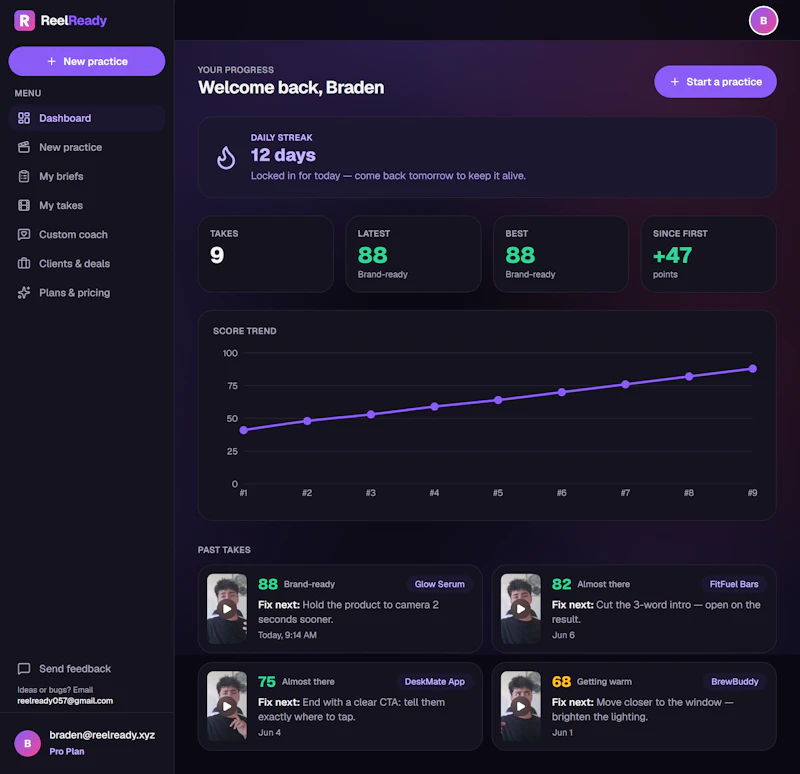The width and height of the screenshot is (800, 774).
Task: Click the FitFuel Bars tag
Action: tap(734, 584)
